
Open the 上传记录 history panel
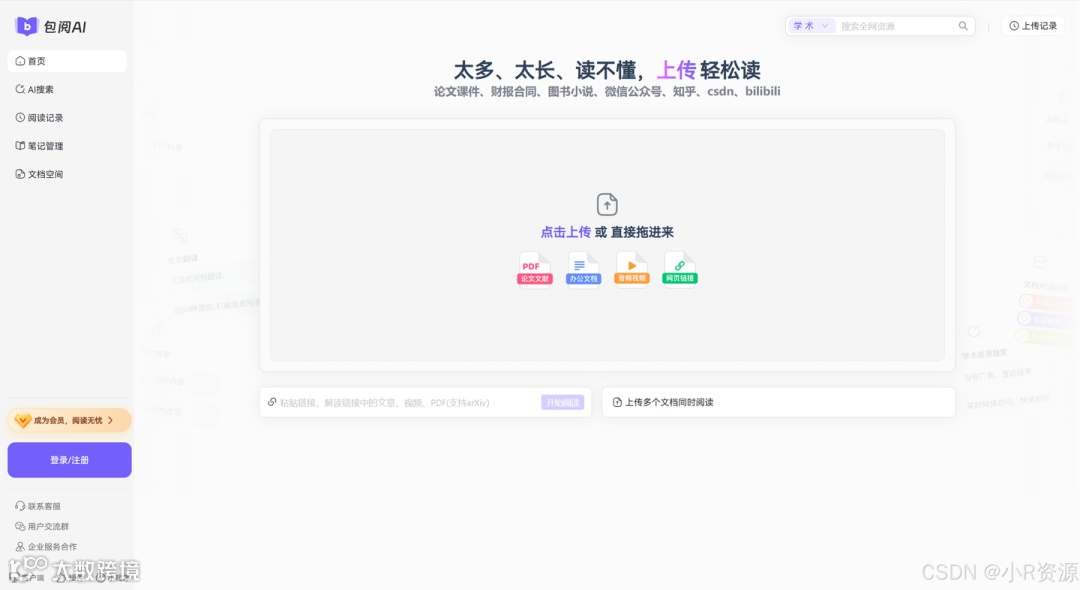point(1034,25)
